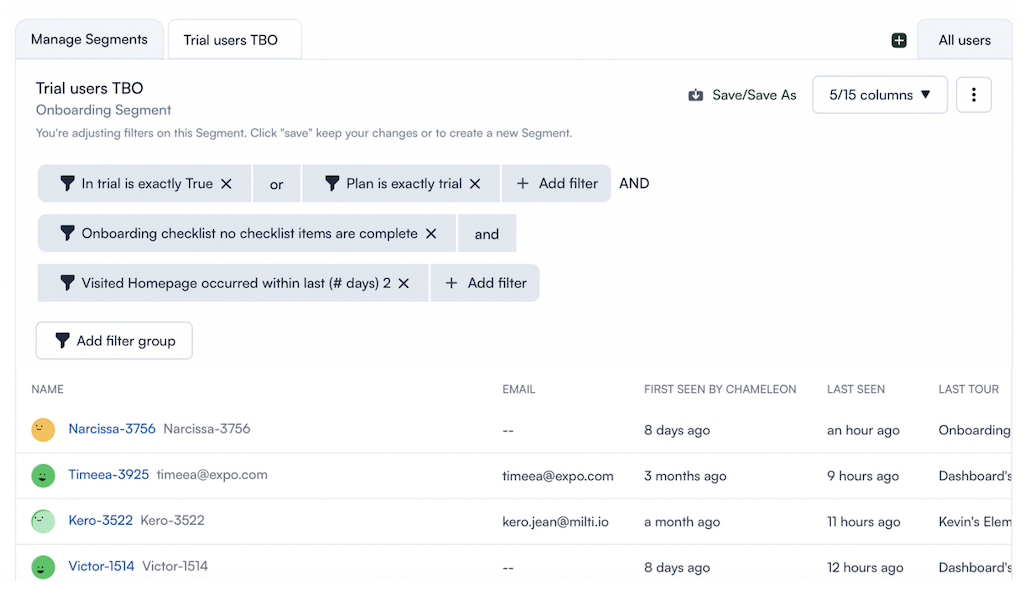Click the Save/Save As icon

[x=696, y=95]
